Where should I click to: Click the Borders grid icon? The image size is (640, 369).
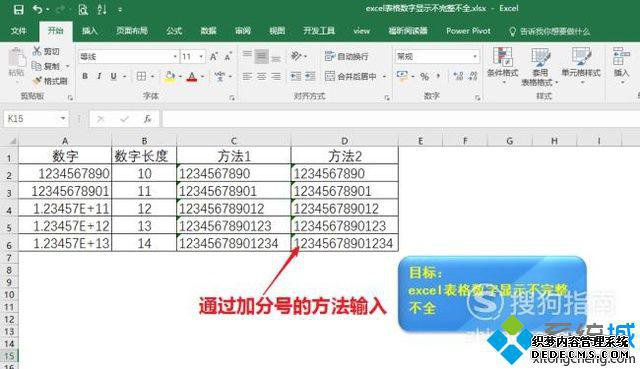coord(141,76)
